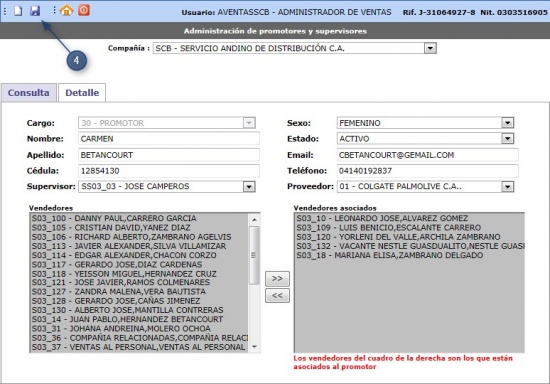Viewport: 550px width, 384px height.
Task: Switch to the Consulta tab
Action: 29,93
